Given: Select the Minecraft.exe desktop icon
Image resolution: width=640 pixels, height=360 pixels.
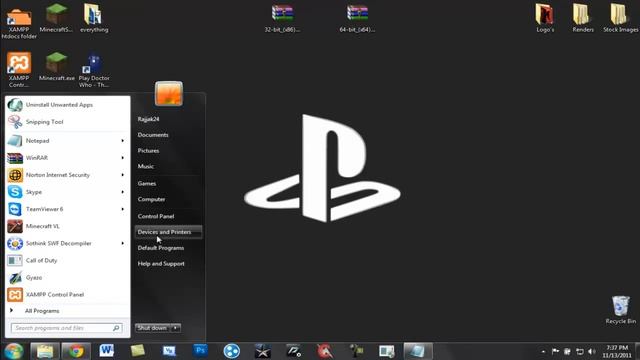Looking at the screenshot, I should coord(56,67).
